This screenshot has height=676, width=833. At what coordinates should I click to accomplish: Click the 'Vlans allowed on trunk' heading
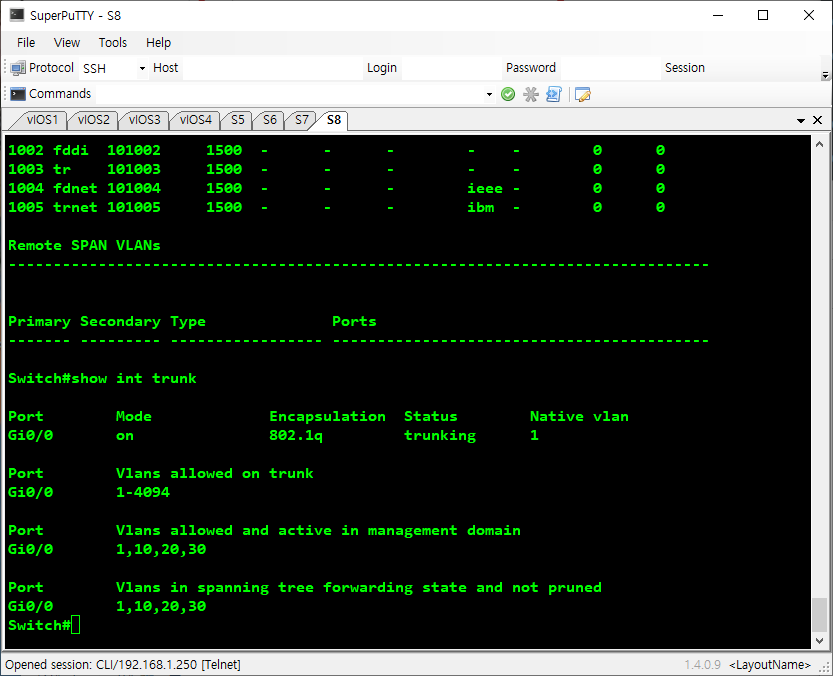215,474
